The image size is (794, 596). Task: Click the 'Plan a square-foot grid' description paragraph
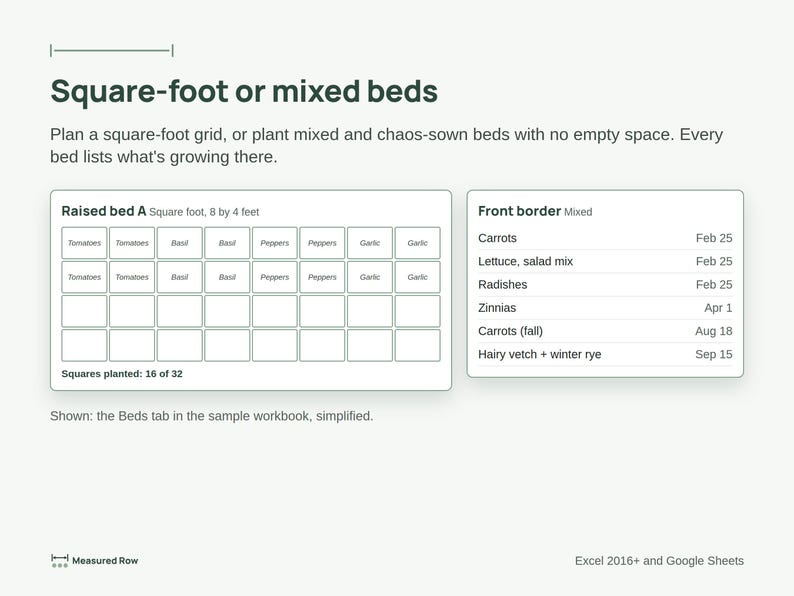coord(386,145)
